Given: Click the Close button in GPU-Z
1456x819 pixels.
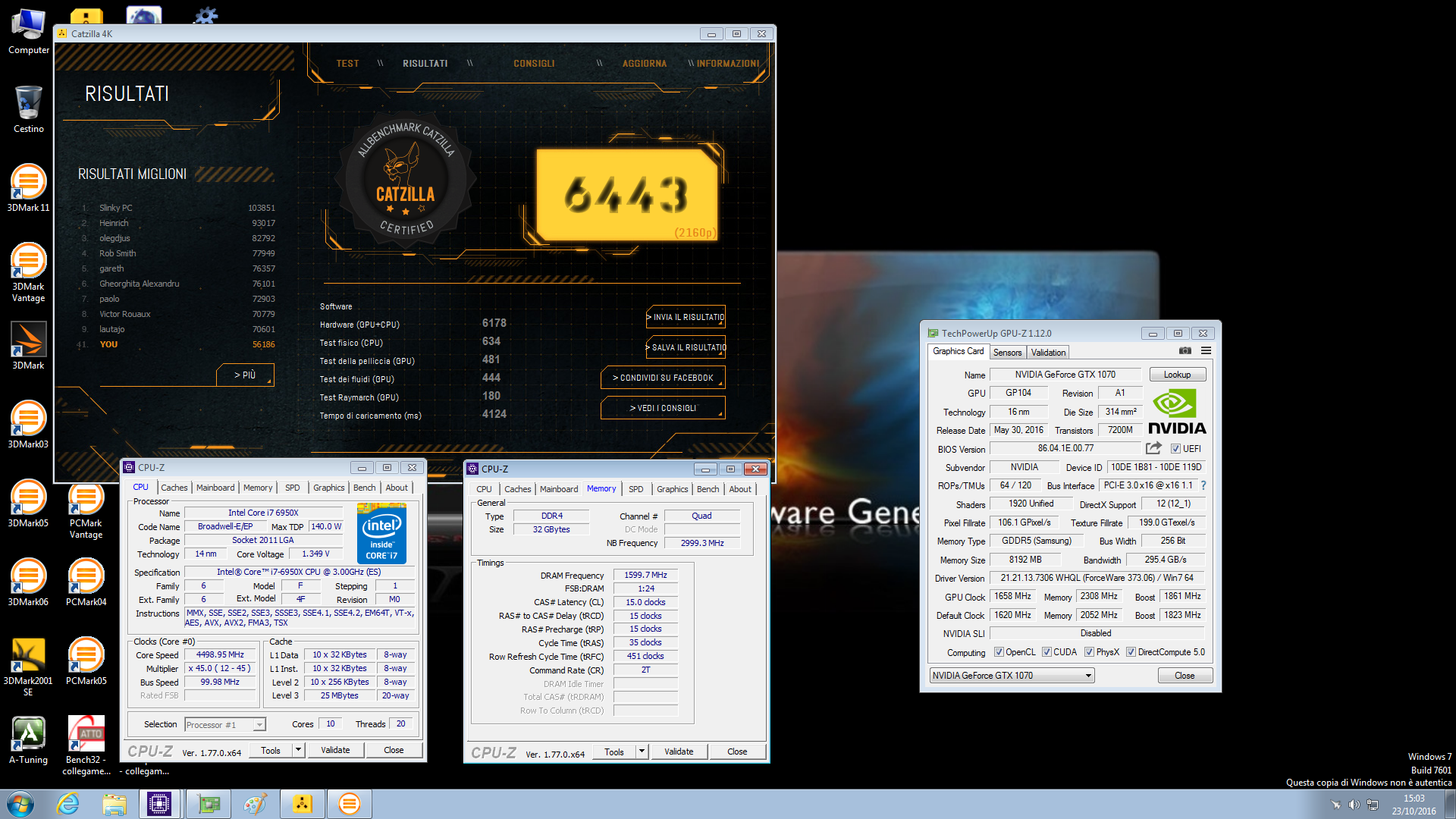Looking at the screenshot, I should (1185, 676).
